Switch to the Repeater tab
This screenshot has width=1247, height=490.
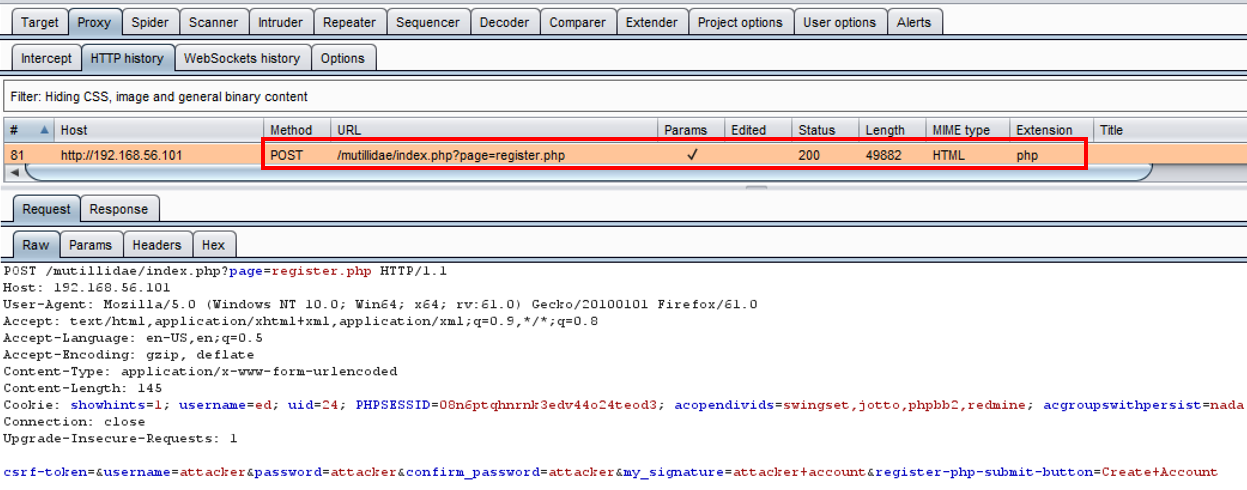click(x=350, y=22)
